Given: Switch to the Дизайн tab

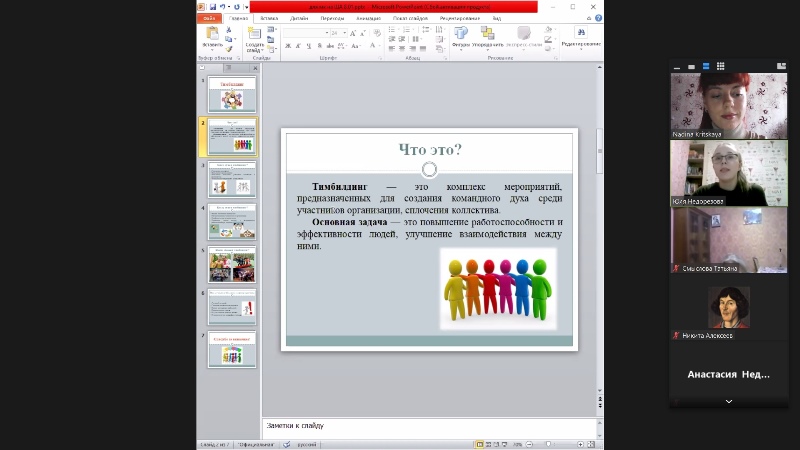Looking at the screenshot, I should point(299,18).
